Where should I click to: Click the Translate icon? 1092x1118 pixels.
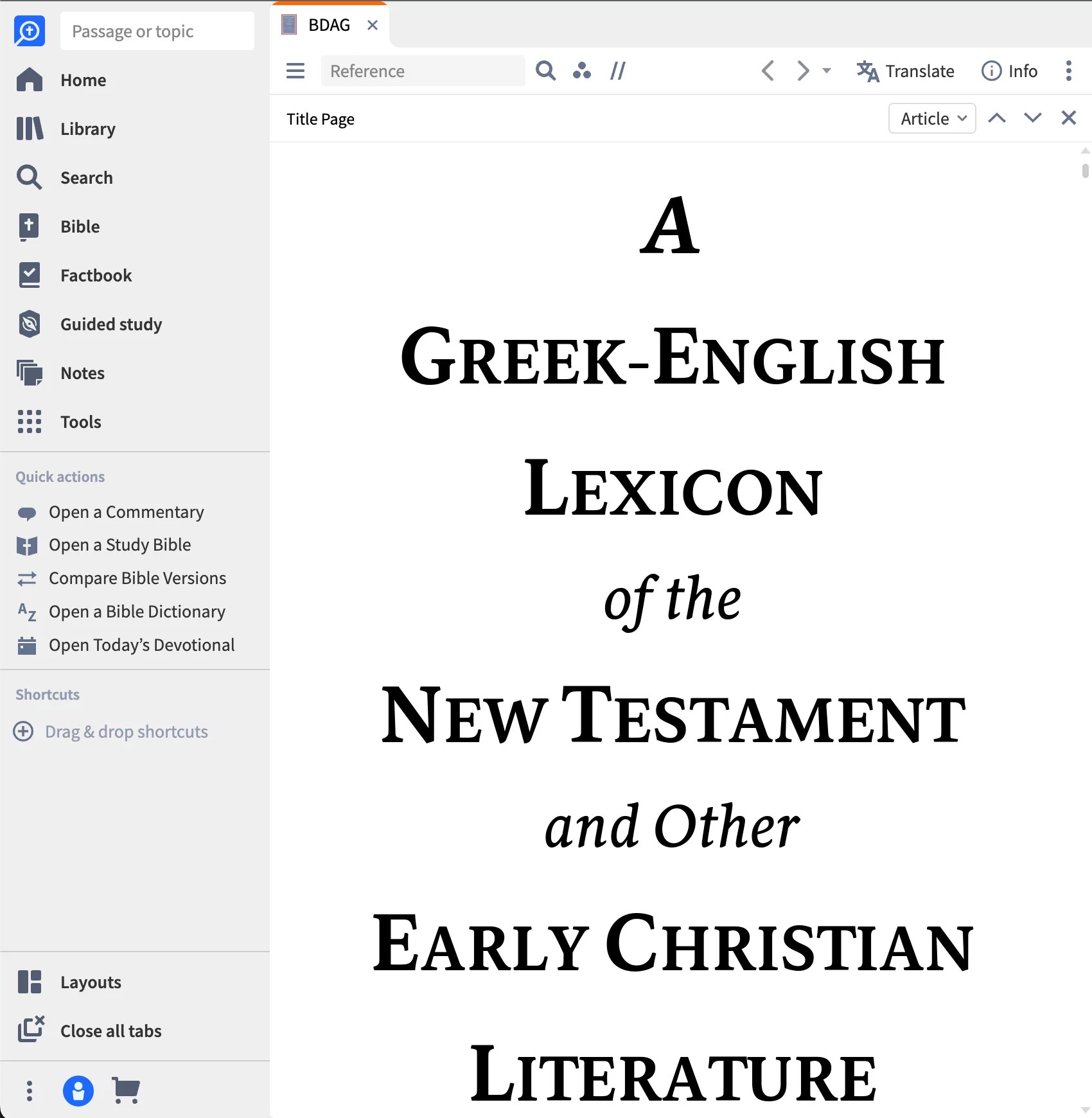[905, 71]
